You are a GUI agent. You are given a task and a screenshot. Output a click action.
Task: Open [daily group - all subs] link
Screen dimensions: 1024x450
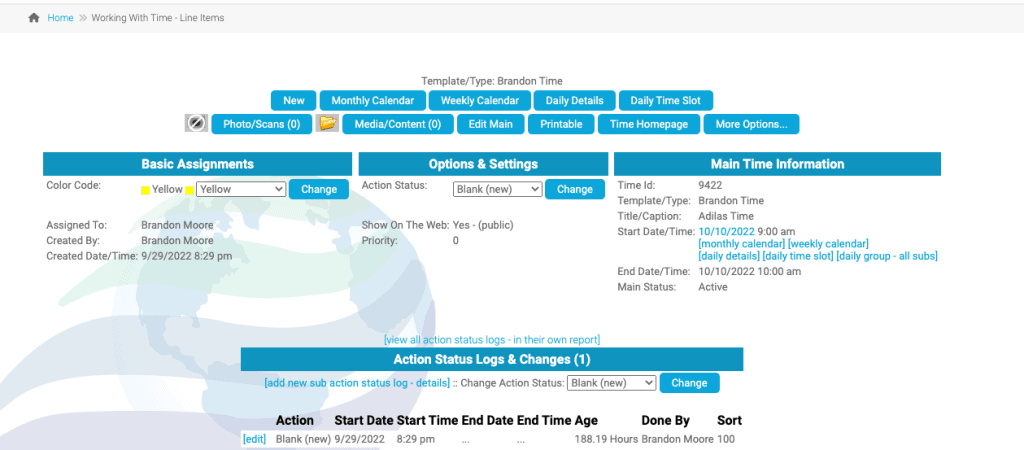(887, 256)
